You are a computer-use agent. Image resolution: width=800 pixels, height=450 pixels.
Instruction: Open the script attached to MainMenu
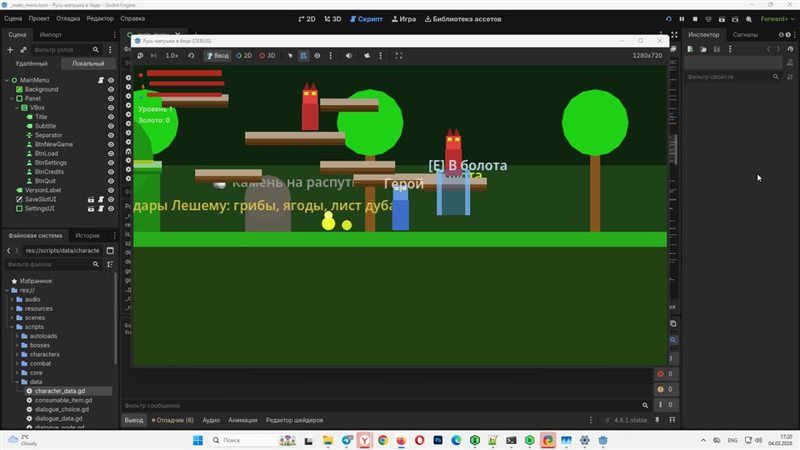101,80
